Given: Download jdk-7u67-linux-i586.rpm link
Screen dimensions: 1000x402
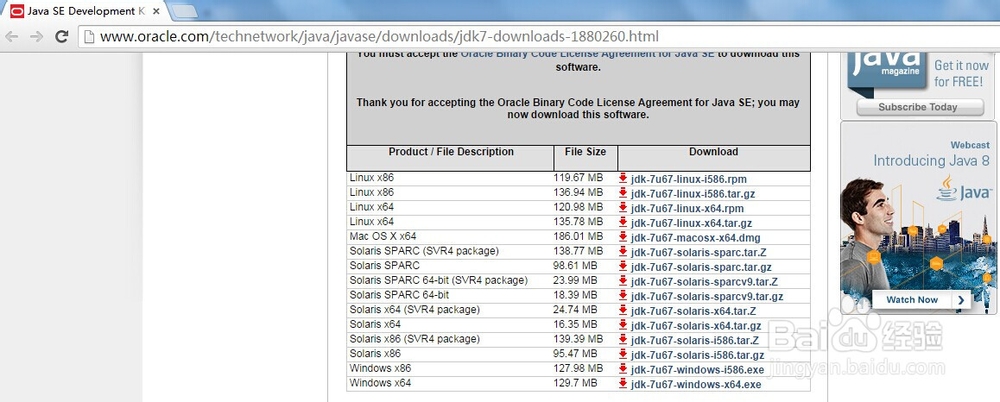Looking at the screenshot, I should [689, 179].
